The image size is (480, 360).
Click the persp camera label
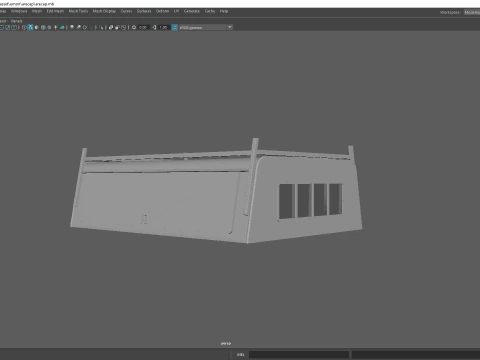(x=226, y=343)
